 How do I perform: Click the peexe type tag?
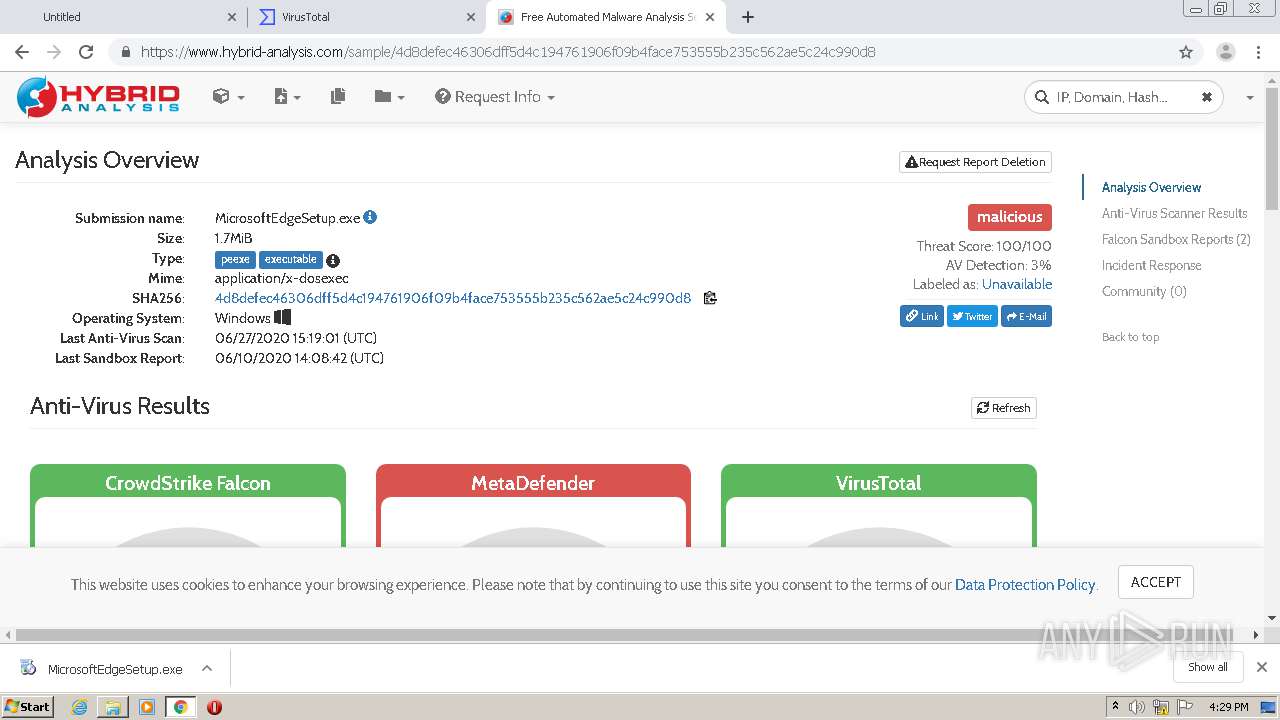tap(235, 259)
